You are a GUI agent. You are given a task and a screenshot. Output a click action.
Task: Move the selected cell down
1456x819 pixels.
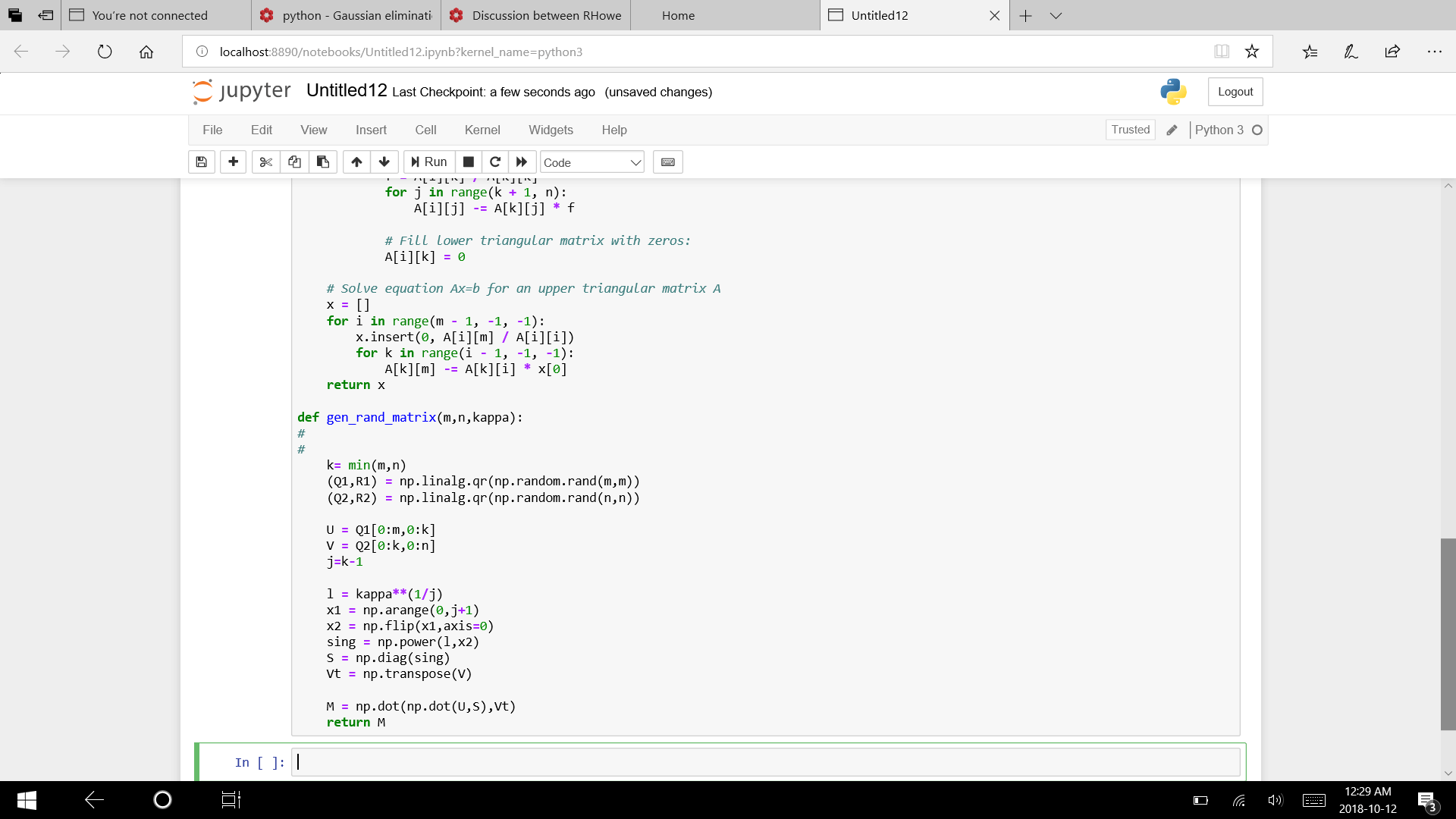tap(384, 162)
